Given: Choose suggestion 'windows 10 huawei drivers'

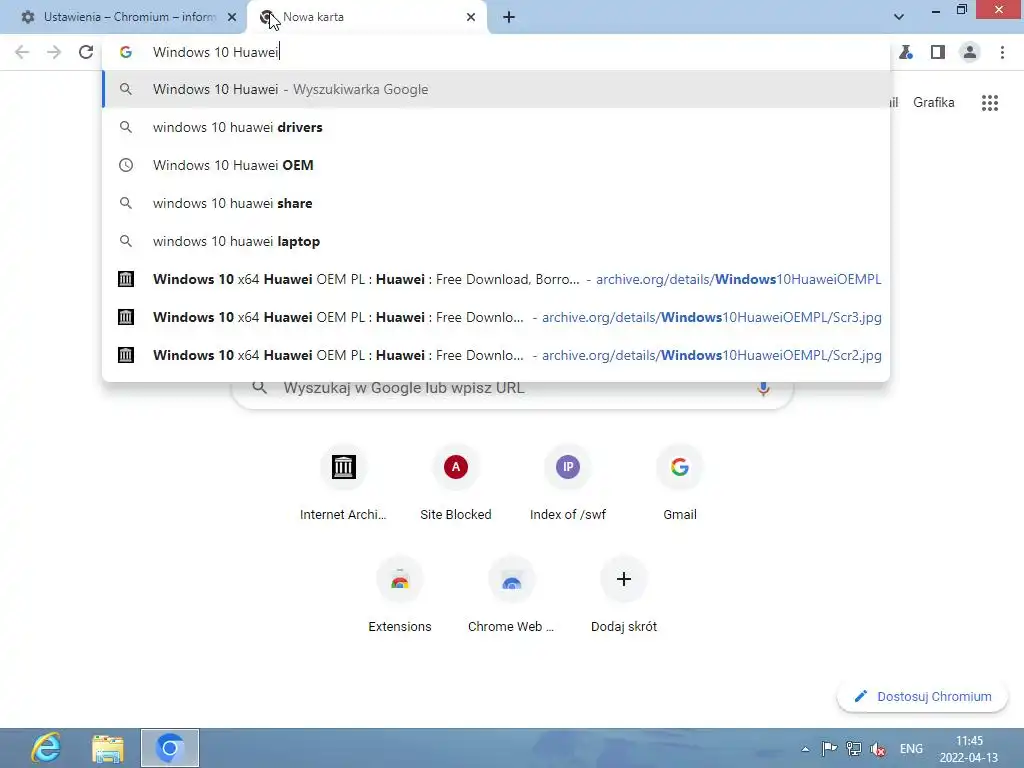Looking at the screenshot, I should click(496, 127).
